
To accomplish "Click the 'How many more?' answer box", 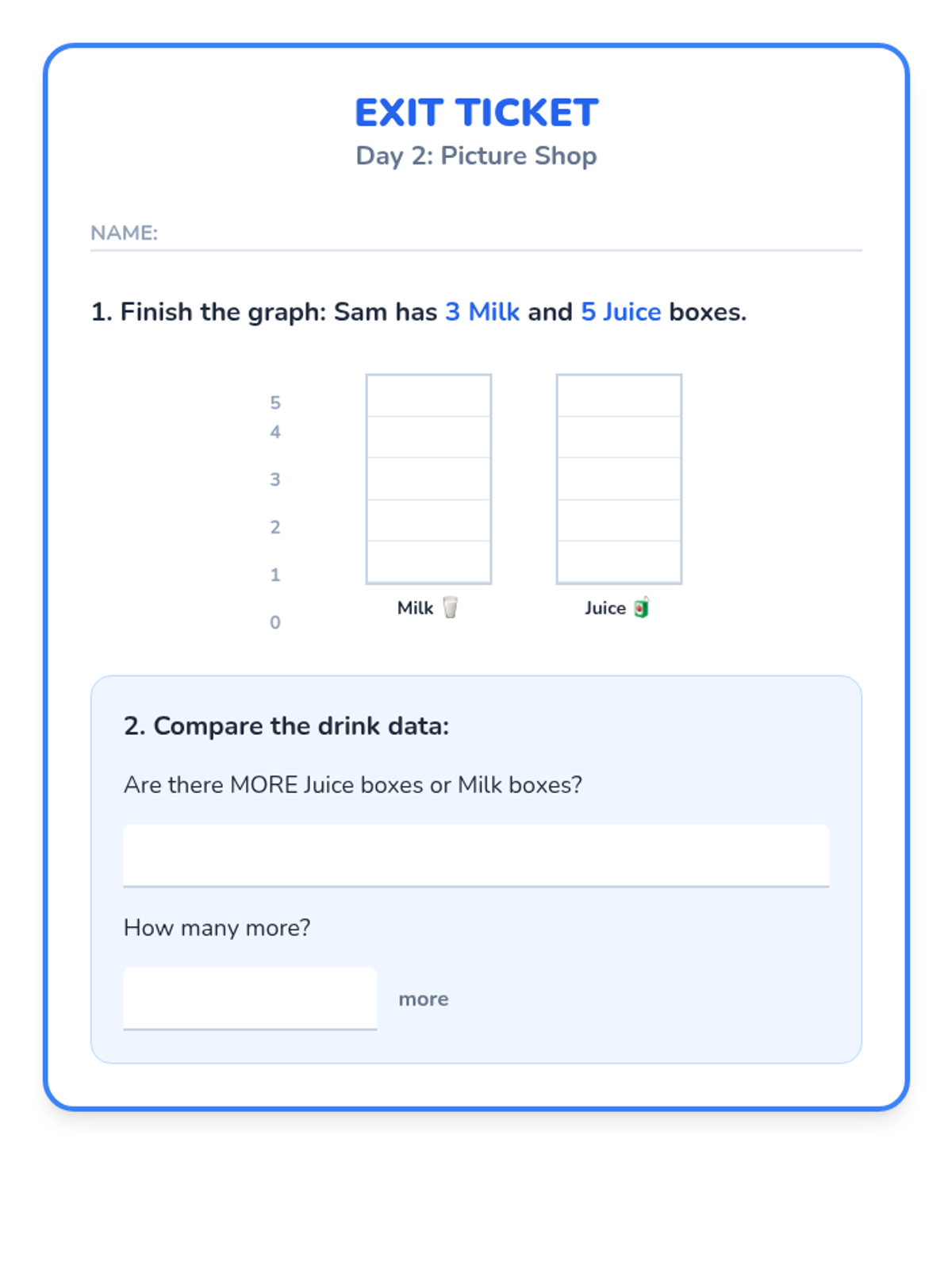I will pyautogui.click(x=250, y=998).
